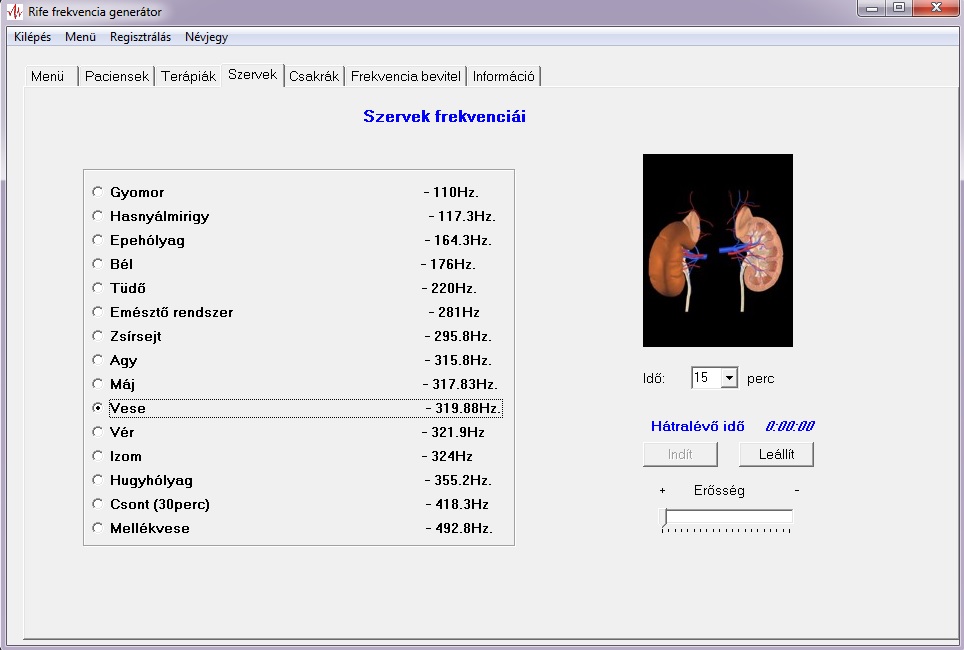The image size is (964, 650).
Task: Click the 418.3Hz frequency value
Action: 457,504
